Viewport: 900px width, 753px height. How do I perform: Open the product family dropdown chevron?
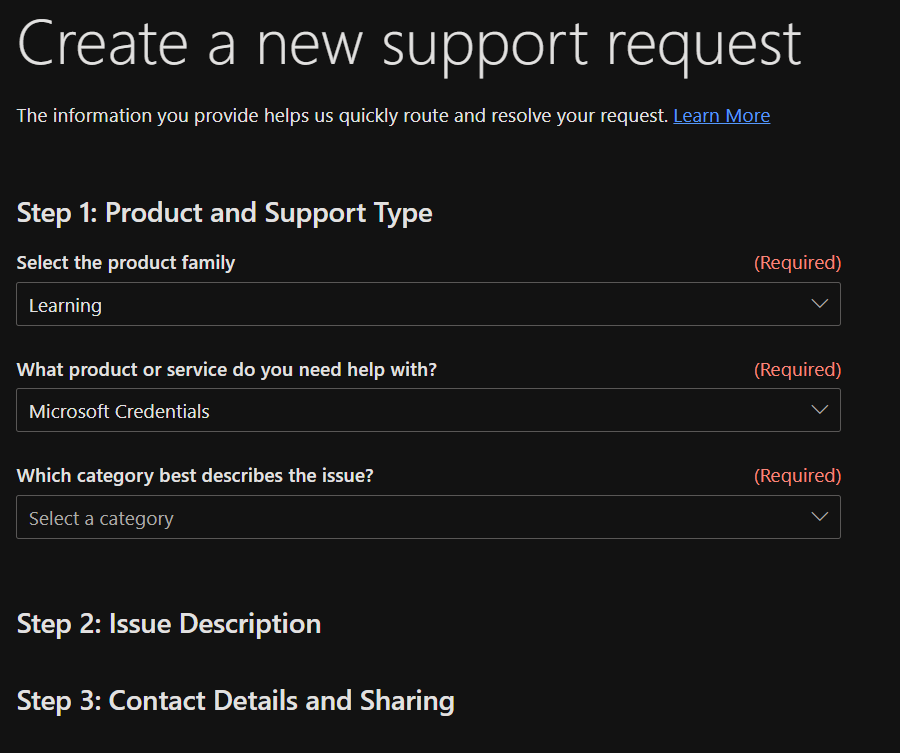(x=819, y=304)
